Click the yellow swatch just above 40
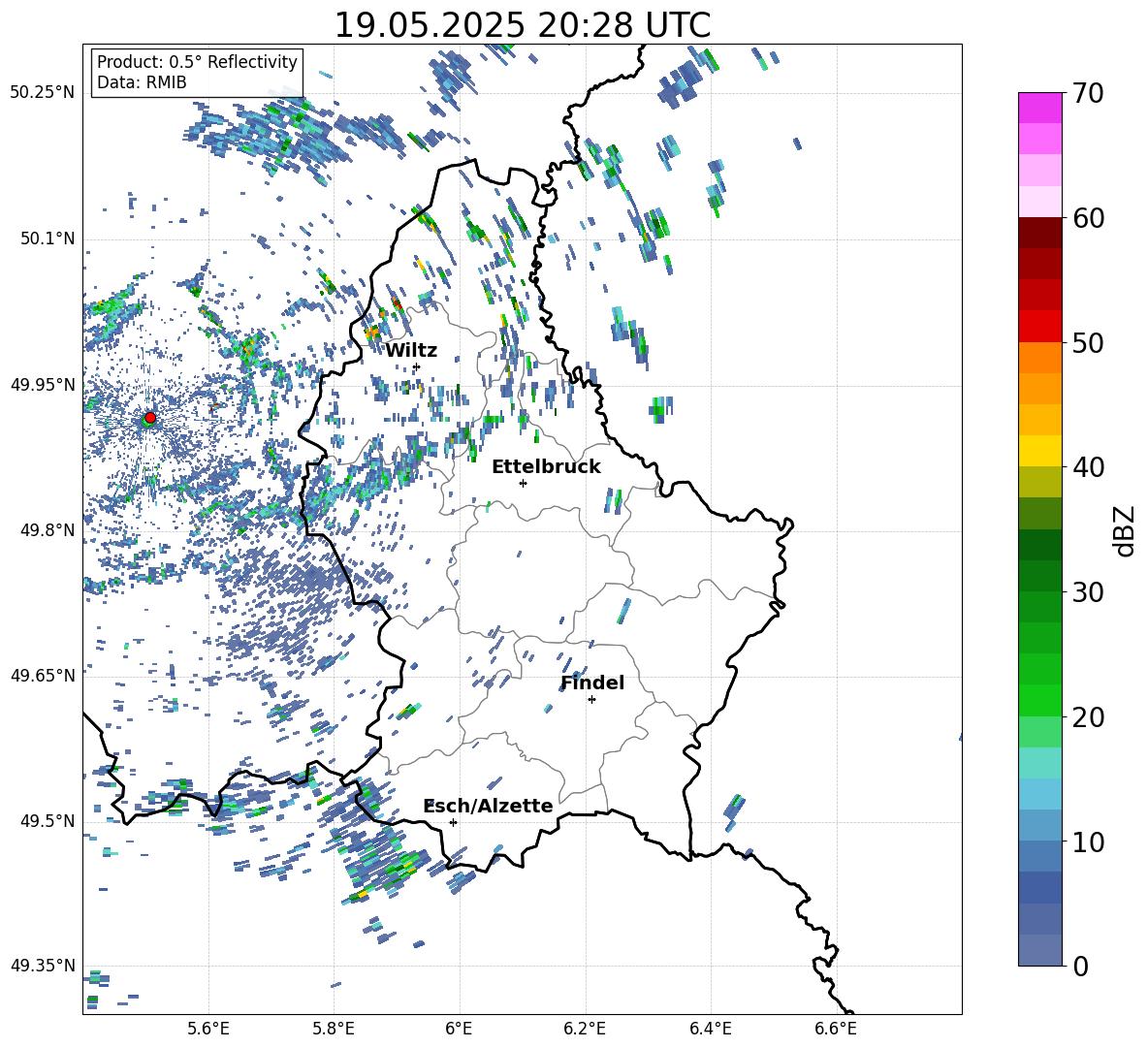Image resolution: width=1148 pixels, height=1048 pixels. pyautogui.click(x=1039, y=451)
